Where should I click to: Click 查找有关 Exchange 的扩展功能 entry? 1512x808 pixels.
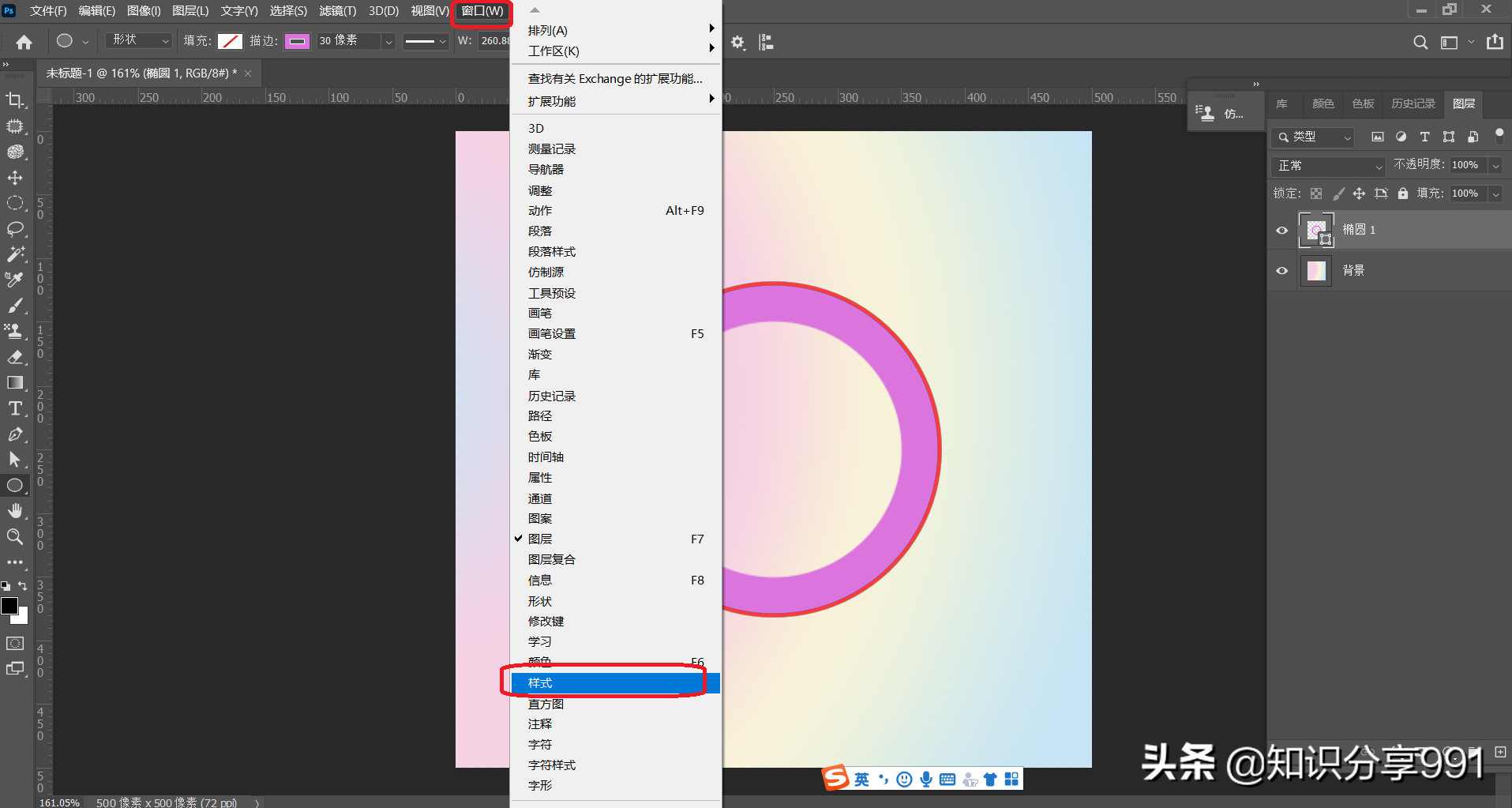[x=615, y=79]
